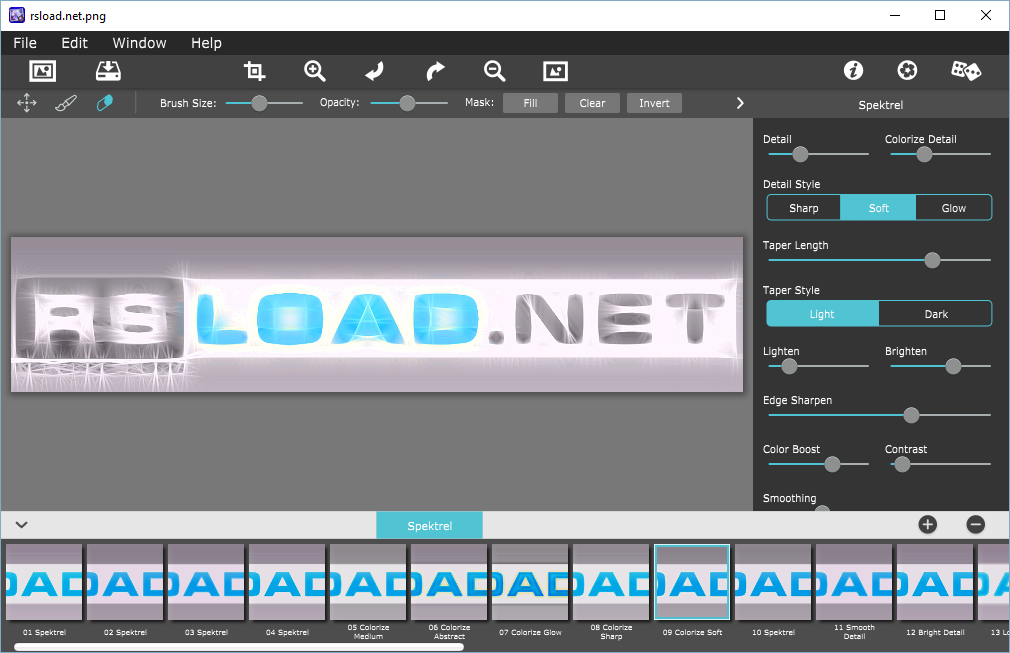Choose preset 02 Spektrel thumbnail
The height and width of the screenshot is (653, 1010).
[x=125, y=582]
